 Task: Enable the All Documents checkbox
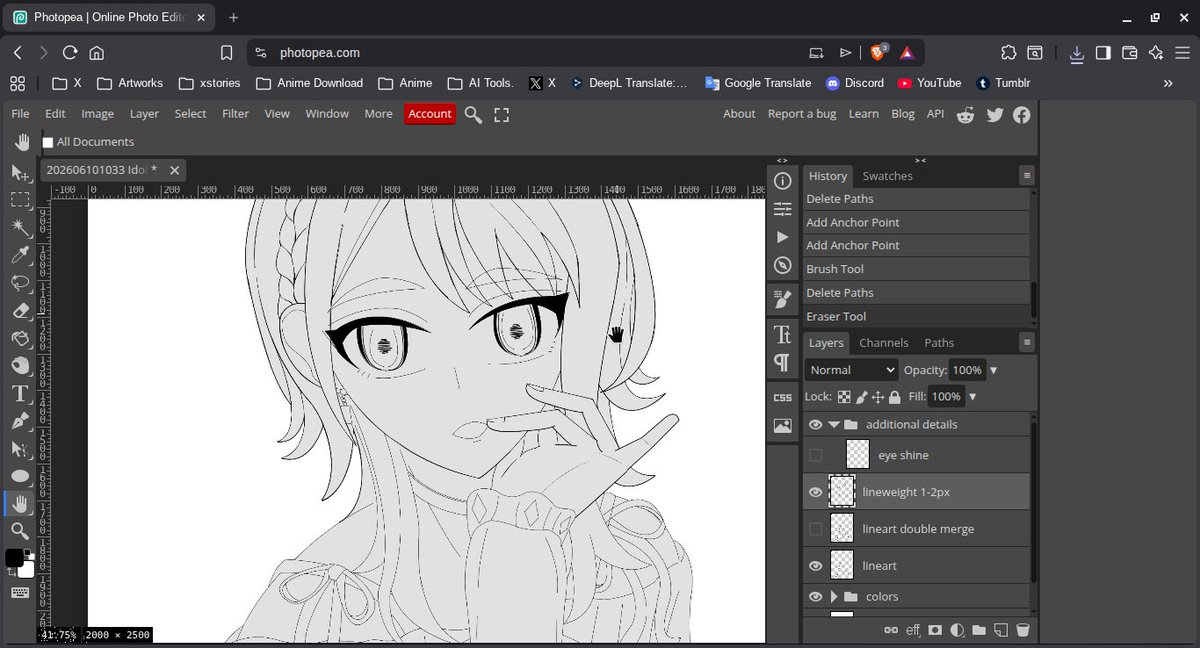[47, 142]
